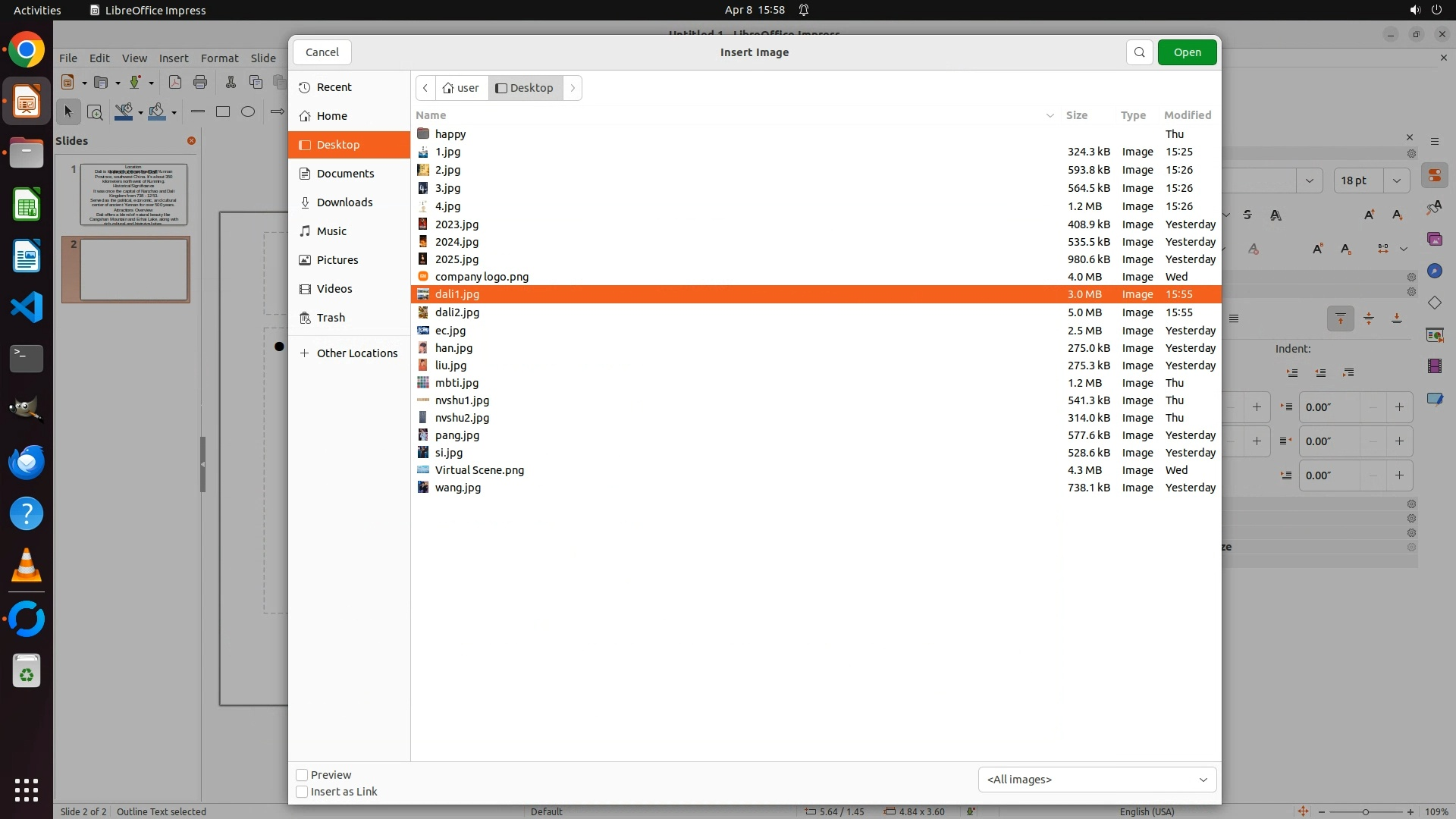Check the Insert as Link option
The width and height of the screenshot is (1456, 819).
coord(302,792)
